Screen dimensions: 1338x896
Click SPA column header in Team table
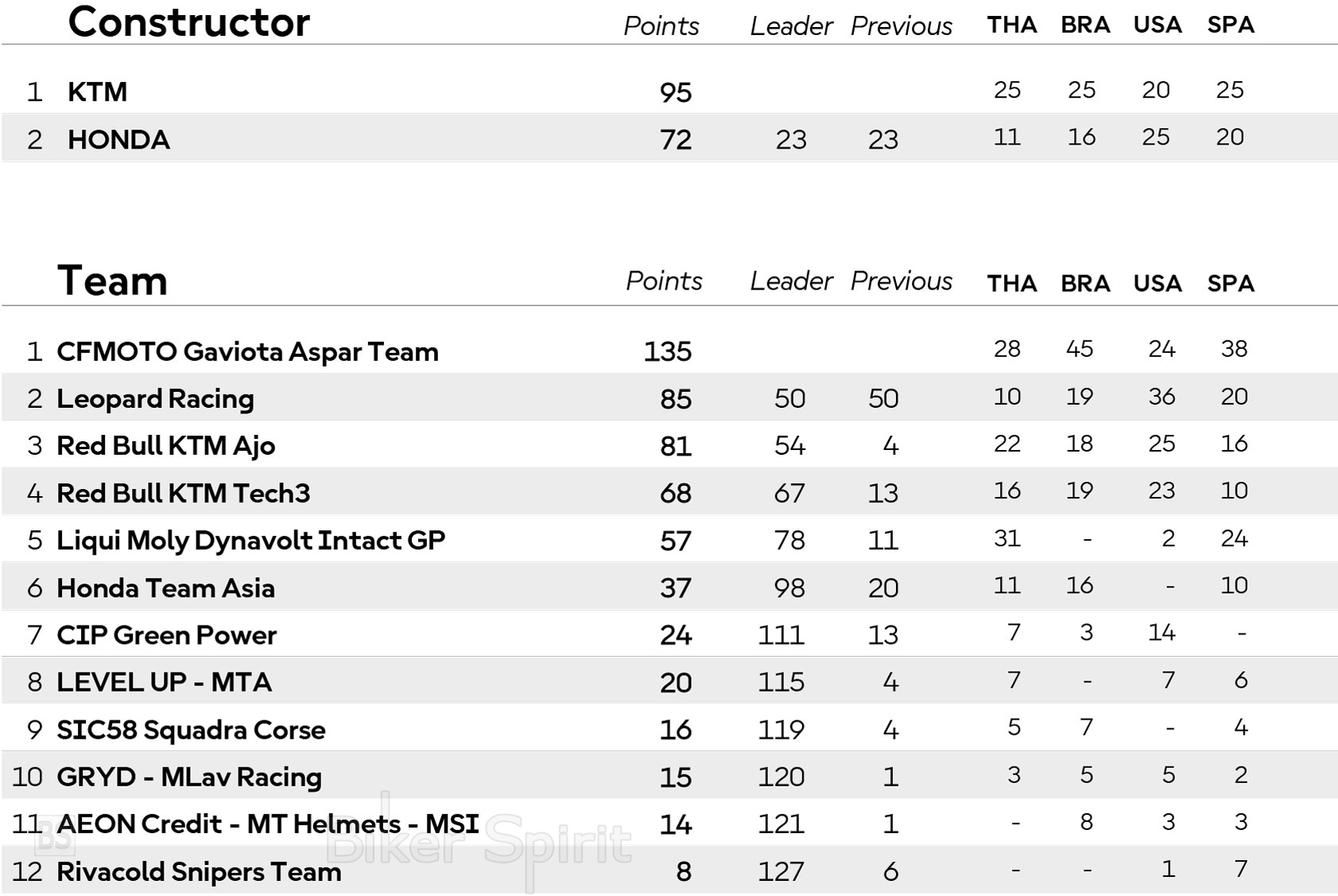coord(1231,283)
